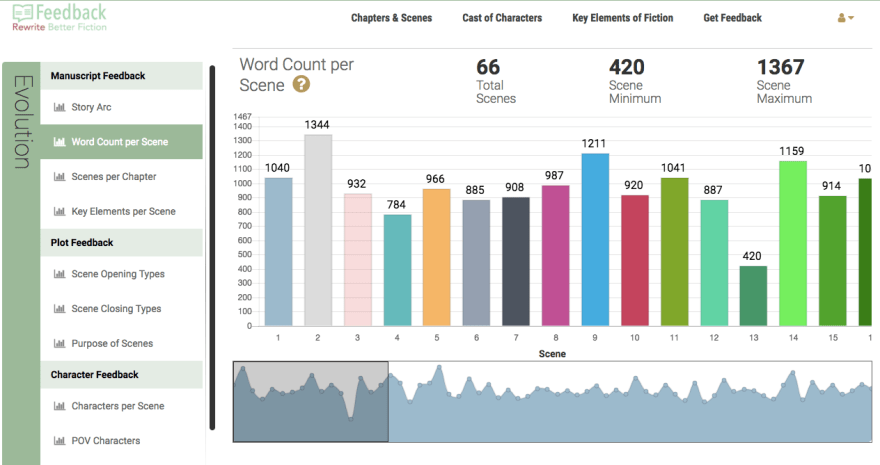Click the Feedback logo icon
This screenshot has height=465, width=880.
20,14
